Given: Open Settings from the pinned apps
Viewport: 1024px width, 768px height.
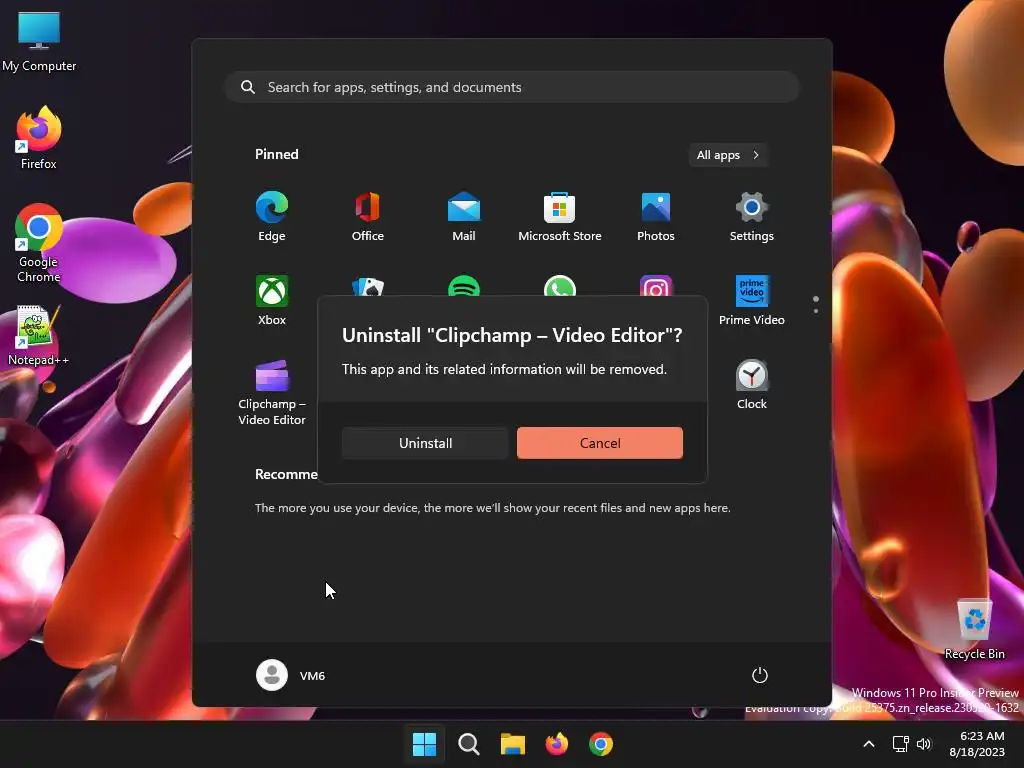Looking at the screenshot, I should point(752,217).
